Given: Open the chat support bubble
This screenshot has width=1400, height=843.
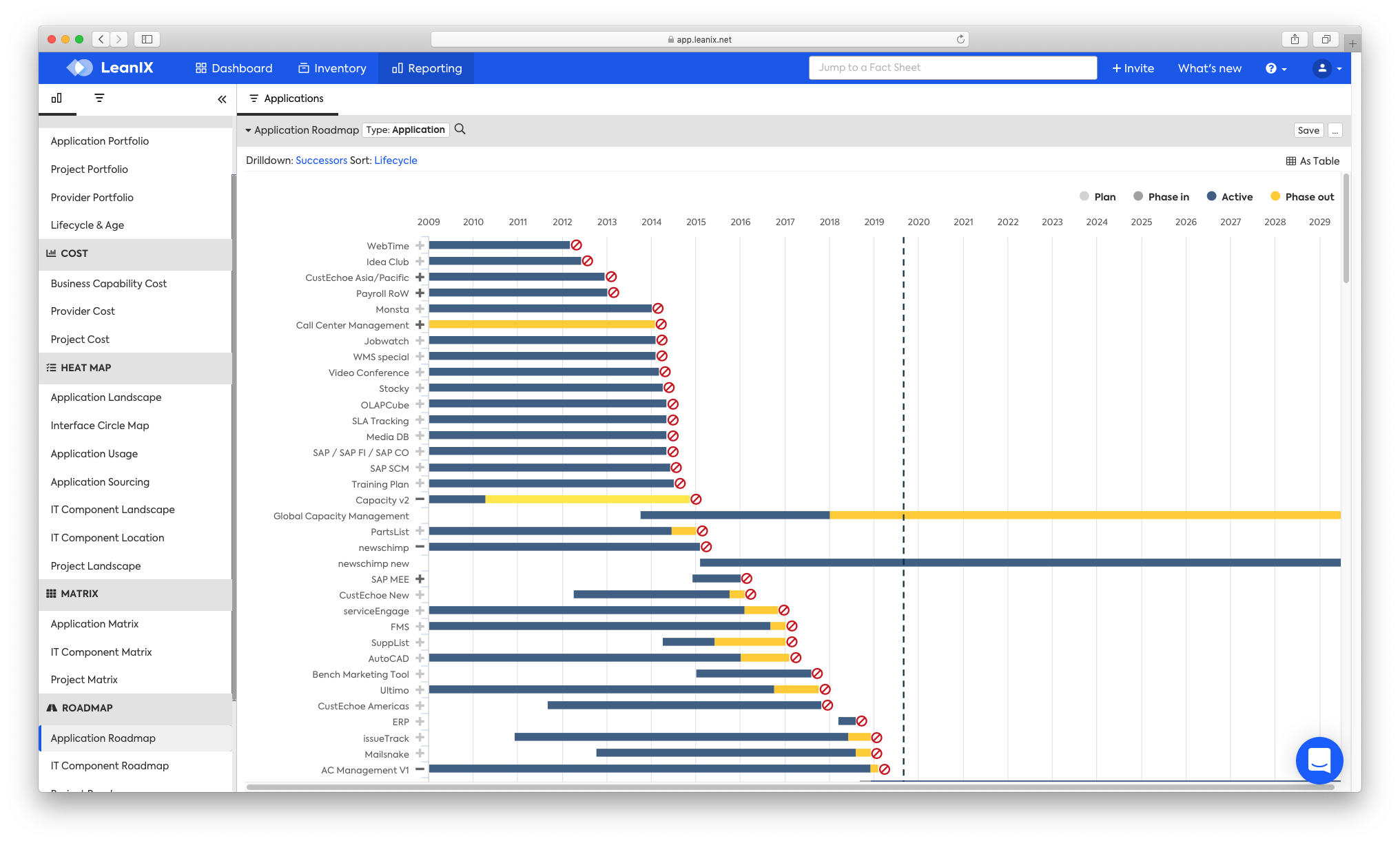Looking at the screenshot, I should click(x=1319, y=760).
